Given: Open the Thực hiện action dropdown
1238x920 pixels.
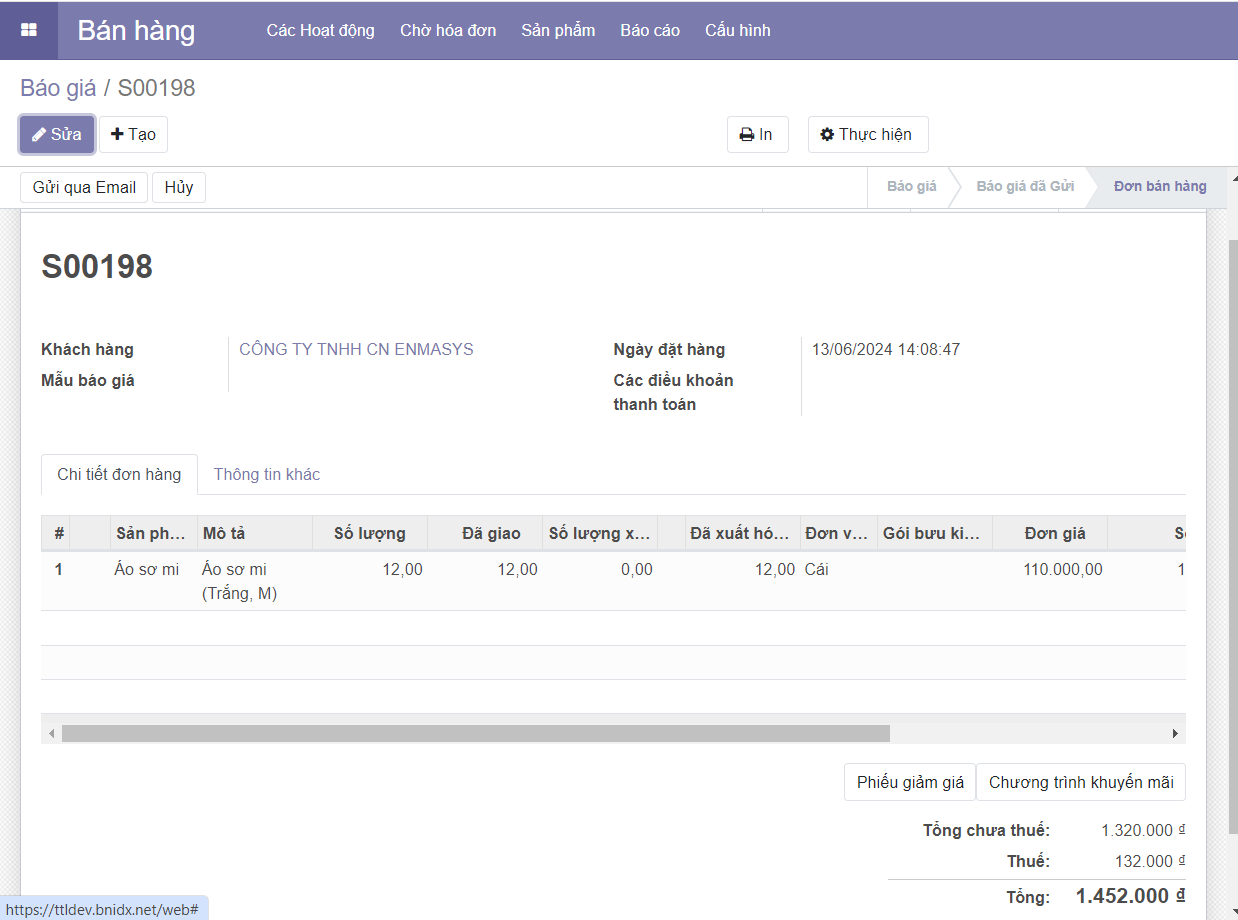Looking at the screenshot, I should point(867,135).
